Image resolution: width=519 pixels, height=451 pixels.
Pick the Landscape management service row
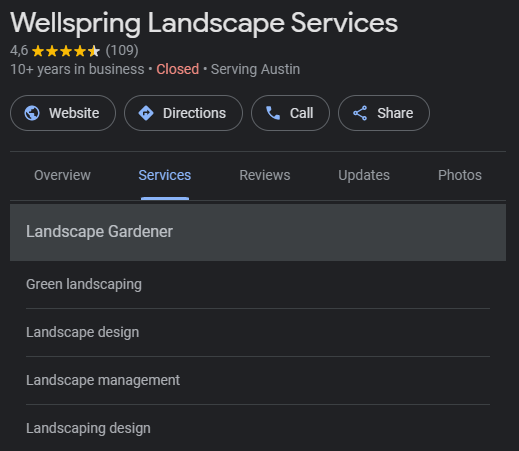(258, 381)
